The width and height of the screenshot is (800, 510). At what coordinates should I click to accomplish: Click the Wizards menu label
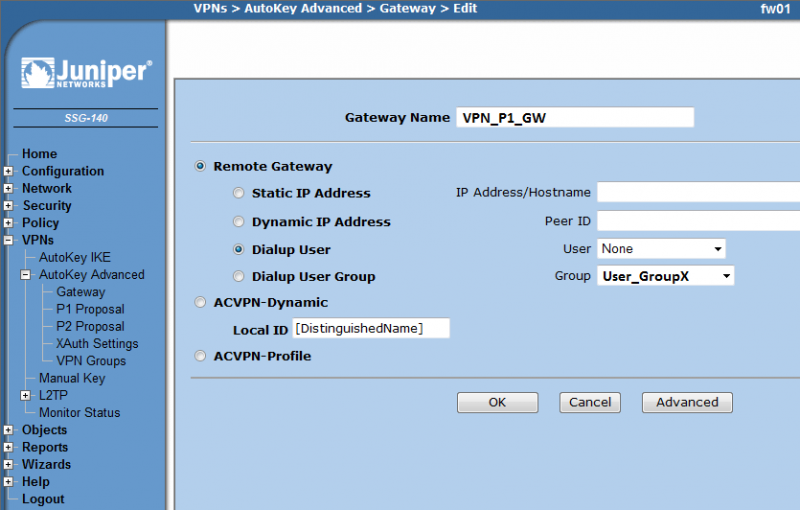click(46, 464)
